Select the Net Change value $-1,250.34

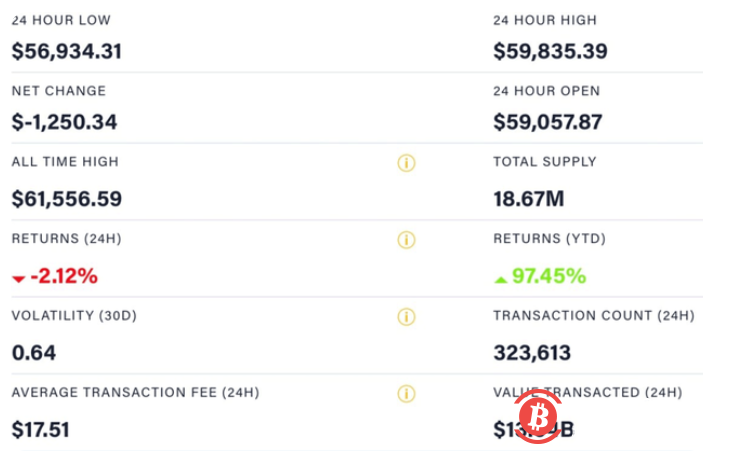tap(64, 122)
